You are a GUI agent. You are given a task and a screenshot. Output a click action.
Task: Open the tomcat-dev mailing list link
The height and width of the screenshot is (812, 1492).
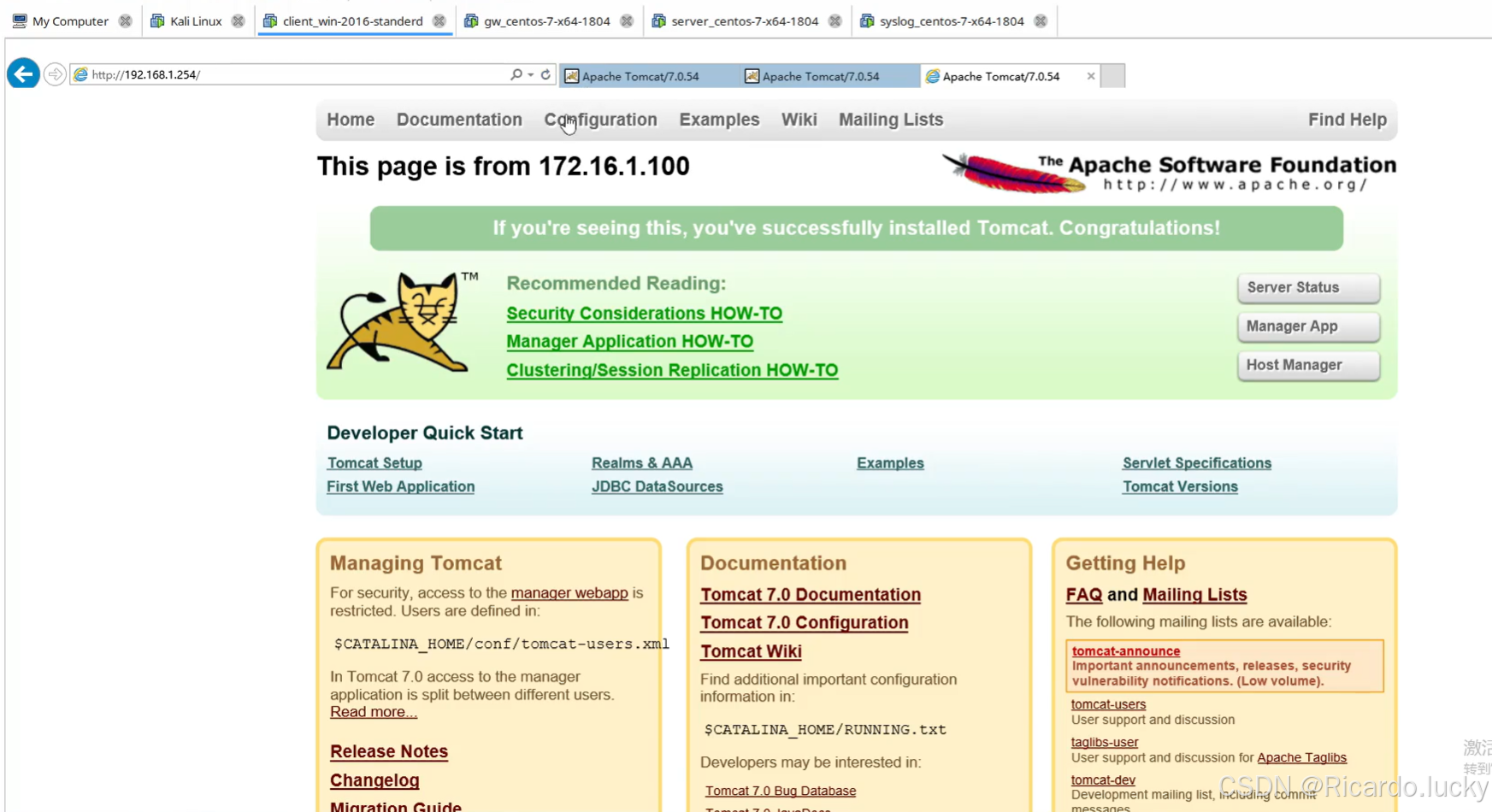coord(1103,780)
